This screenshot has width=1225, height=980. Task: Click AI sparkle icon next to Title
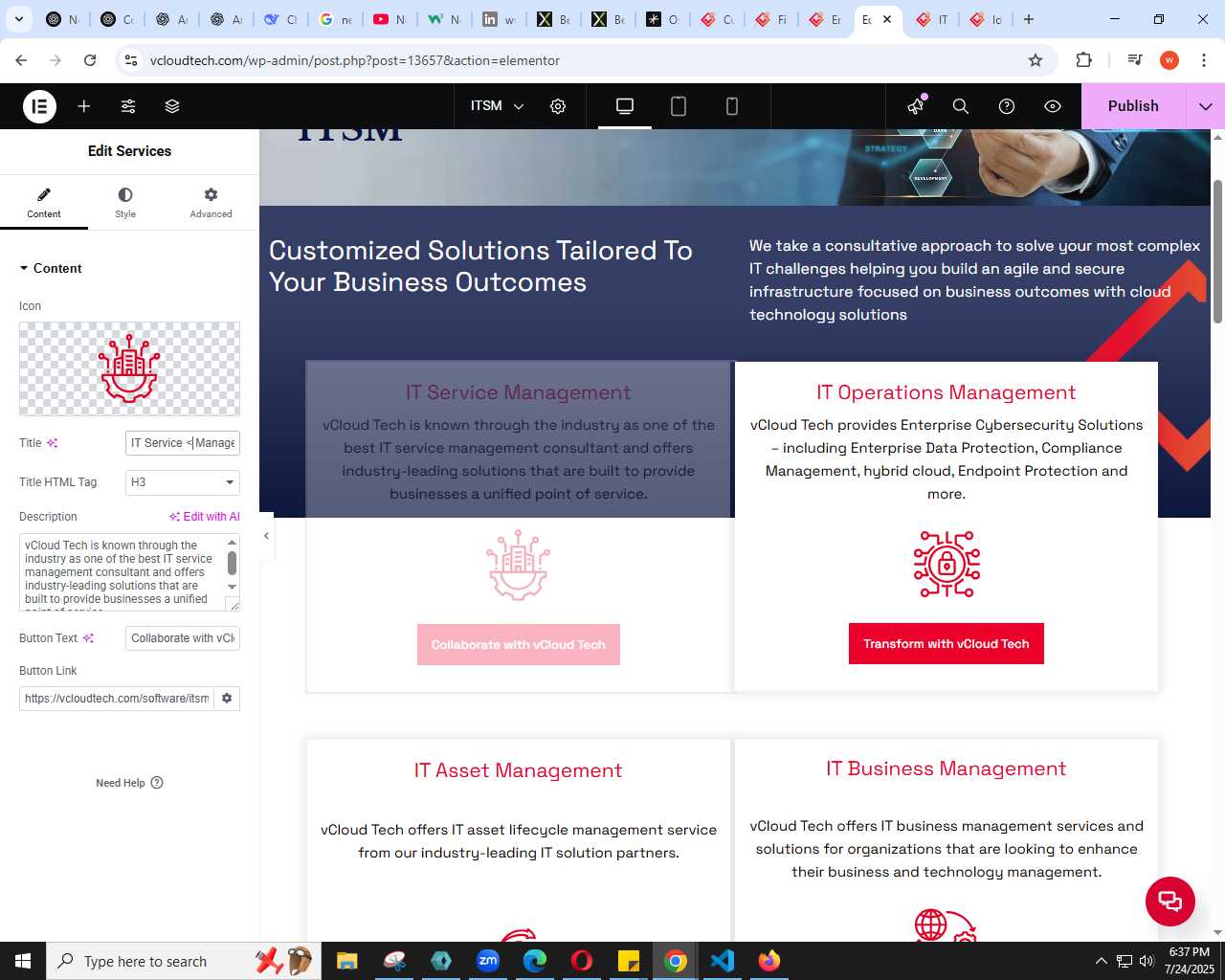pos(53,443)
